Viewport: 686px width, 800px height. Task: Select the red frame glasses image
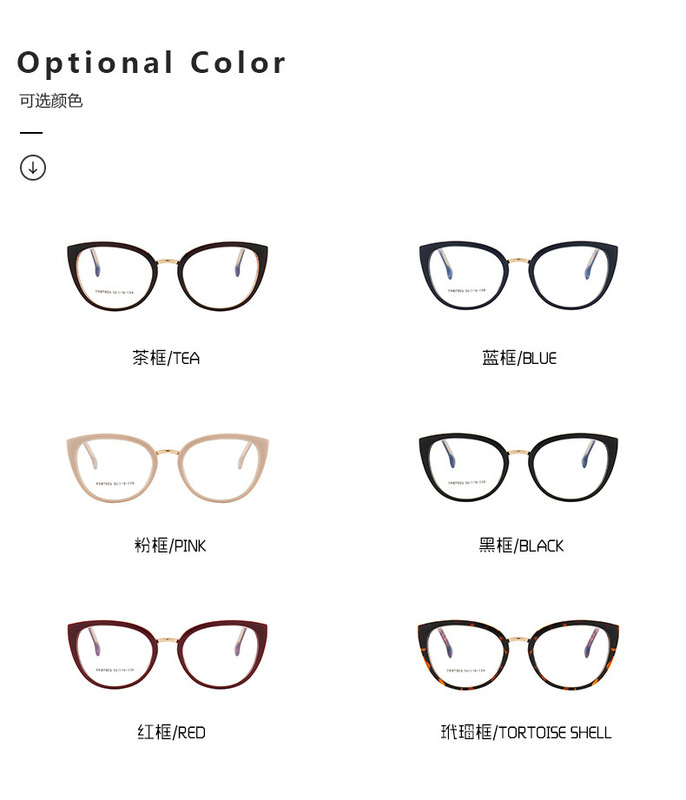[167, 655]
